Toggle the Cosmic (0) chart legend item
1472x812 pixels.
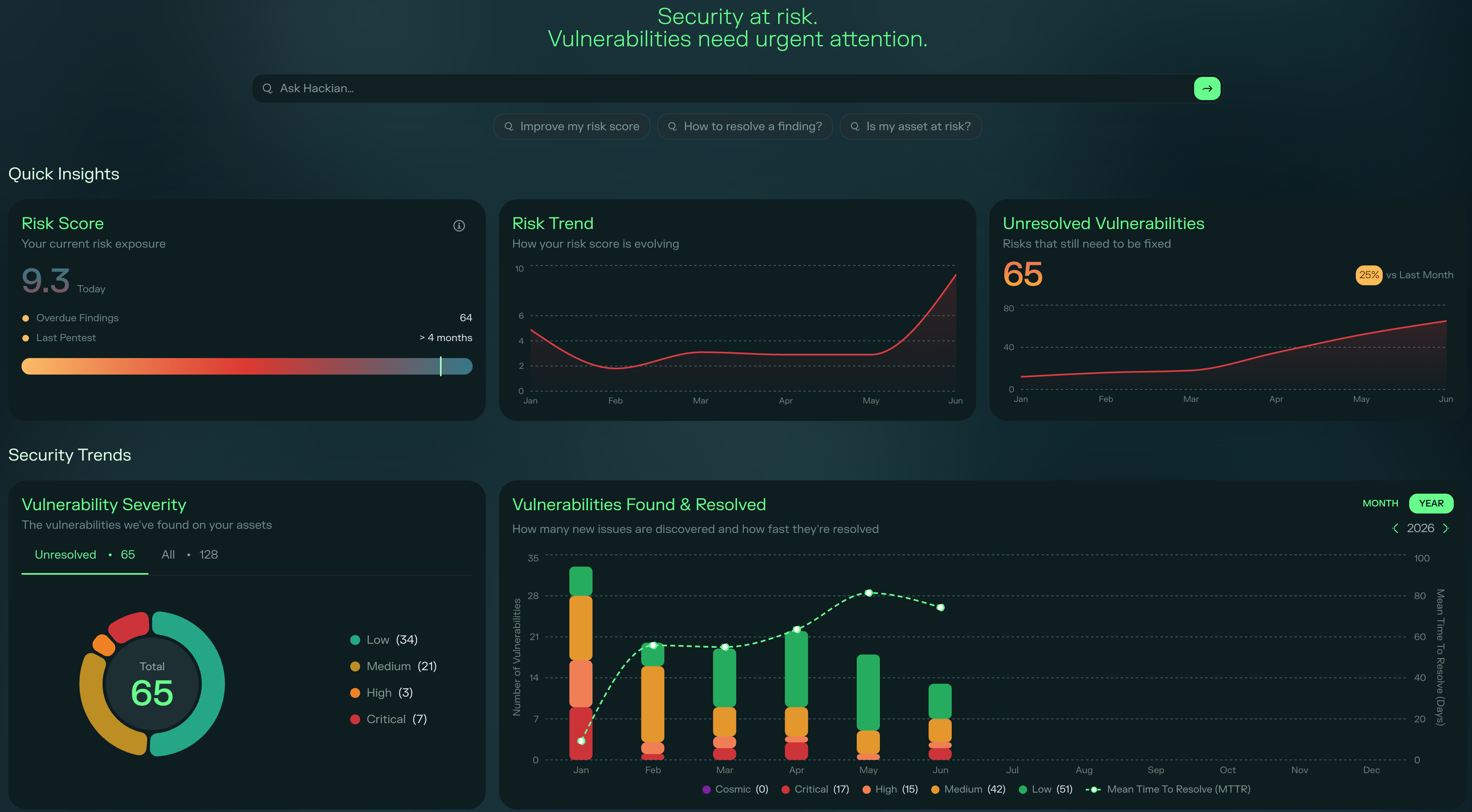735,789
